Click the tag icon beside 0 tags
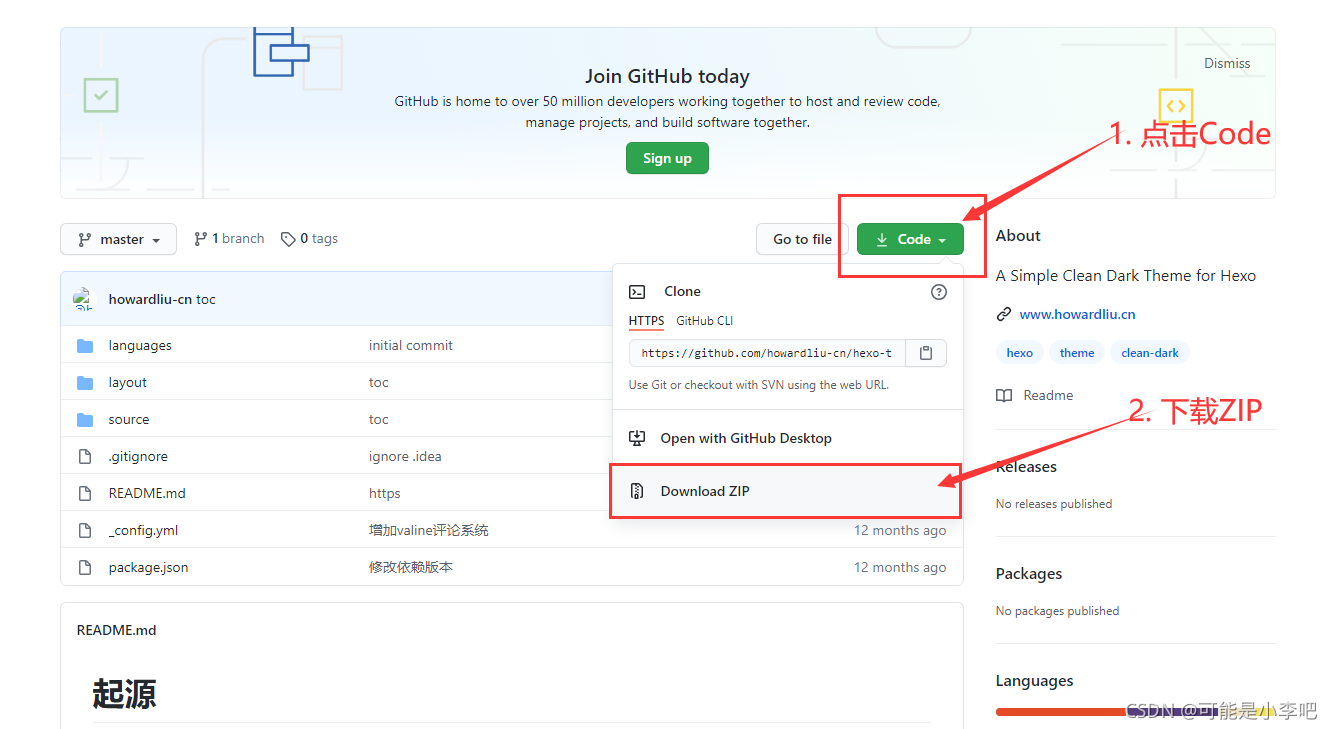Viewport: 1333px width, 729px height. pyautogui.click(x=288, y=239)
